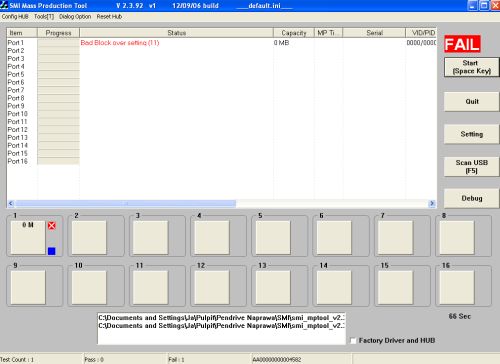This screenshot has height=364, width=500.
Task: Open the Setting button
Action: 471,134
